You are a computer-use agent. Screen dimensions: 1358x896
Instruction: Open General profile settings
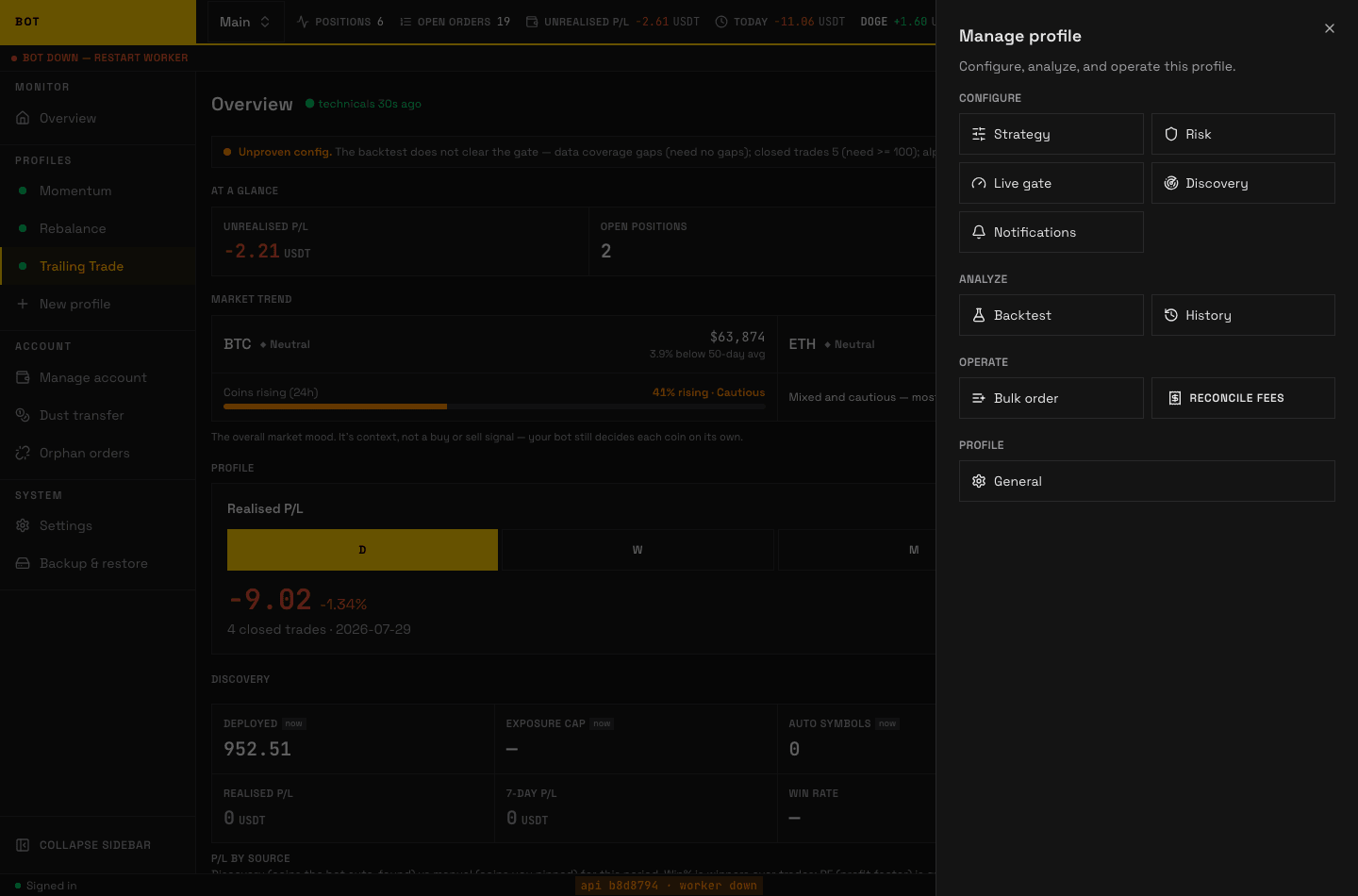[x=1147, y=481]
